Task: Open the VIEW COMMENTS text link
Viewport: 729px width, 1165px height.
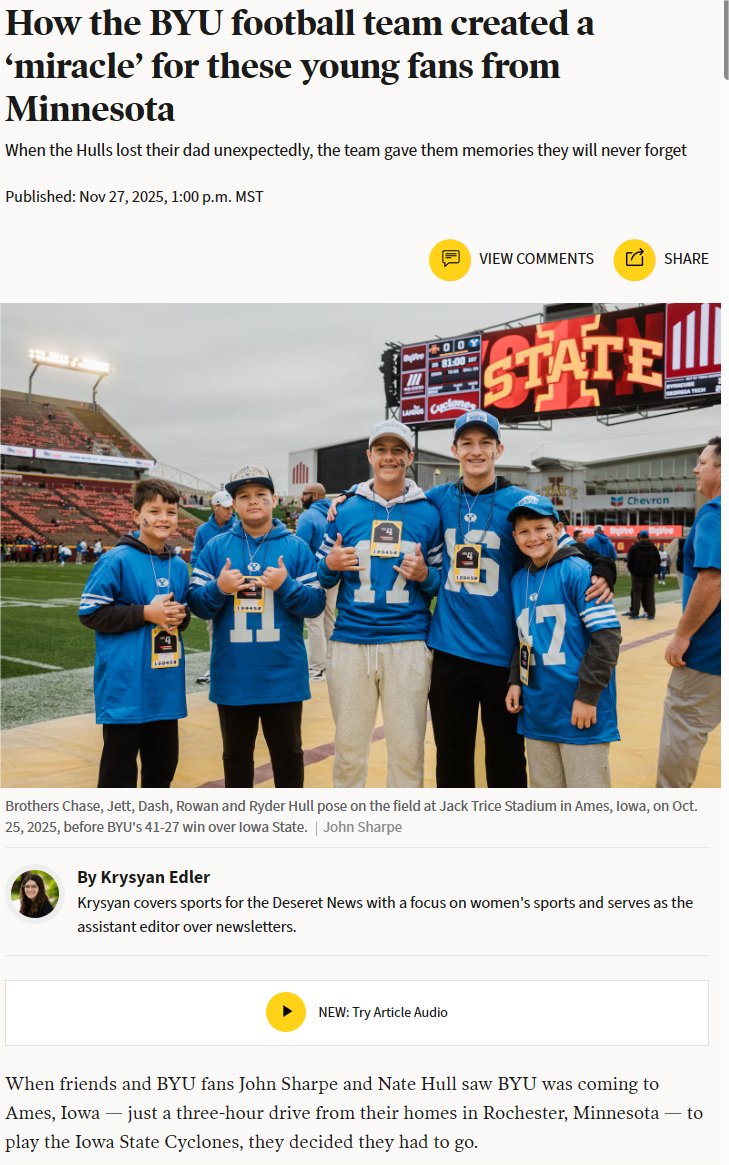Action: 536,259
